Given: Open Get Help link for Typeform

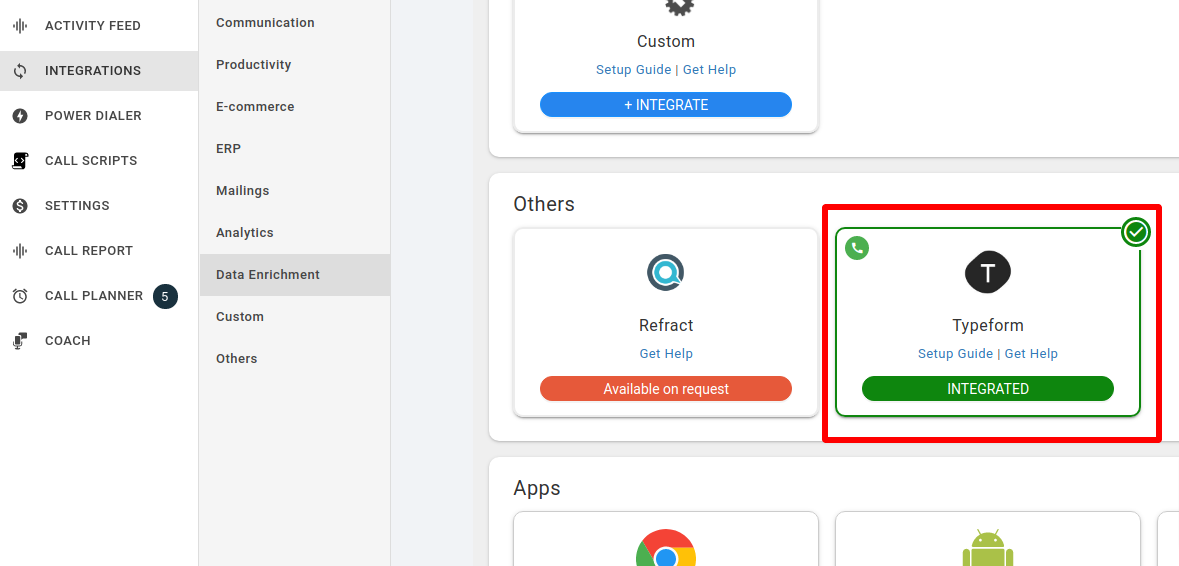Looking at the screenshot, I should 1031,354.
